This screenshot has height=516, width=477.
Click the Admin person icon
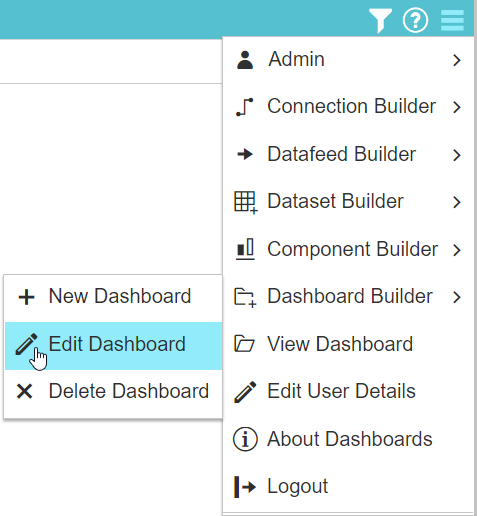[245, 60]
